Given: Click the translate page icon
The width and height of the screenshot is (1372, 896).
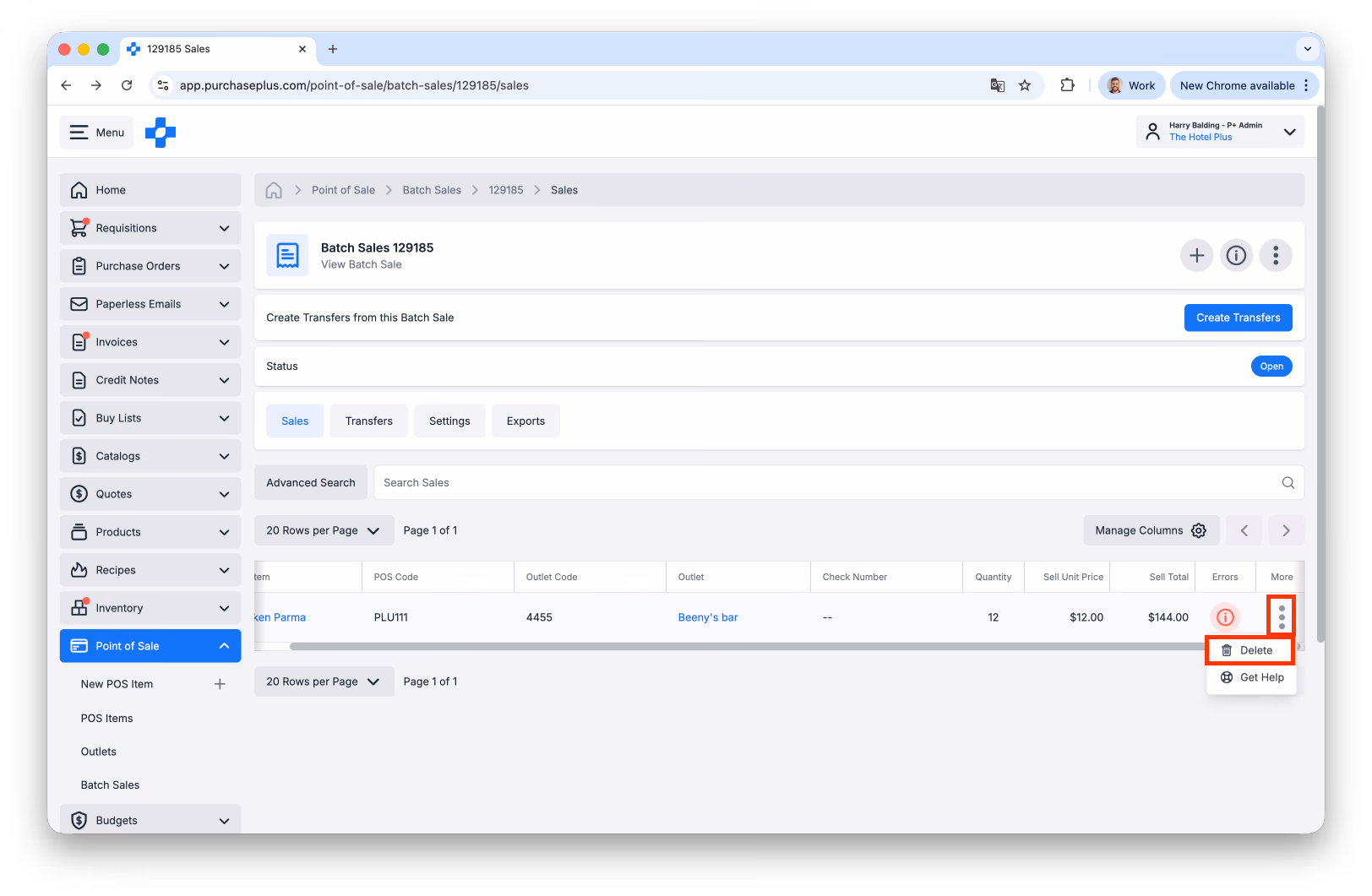Looking at the screenshot, I should point(998,85).
